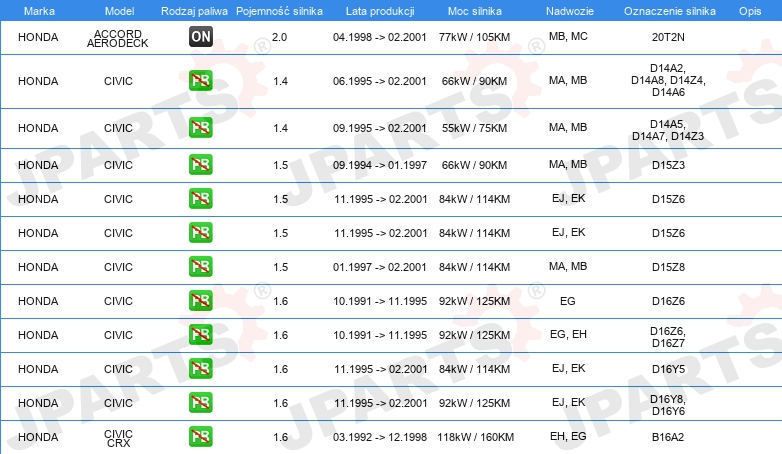Click the PB fuel icon in the D16Y5 row
Screen dimensions: 782x454
point(201,368)
